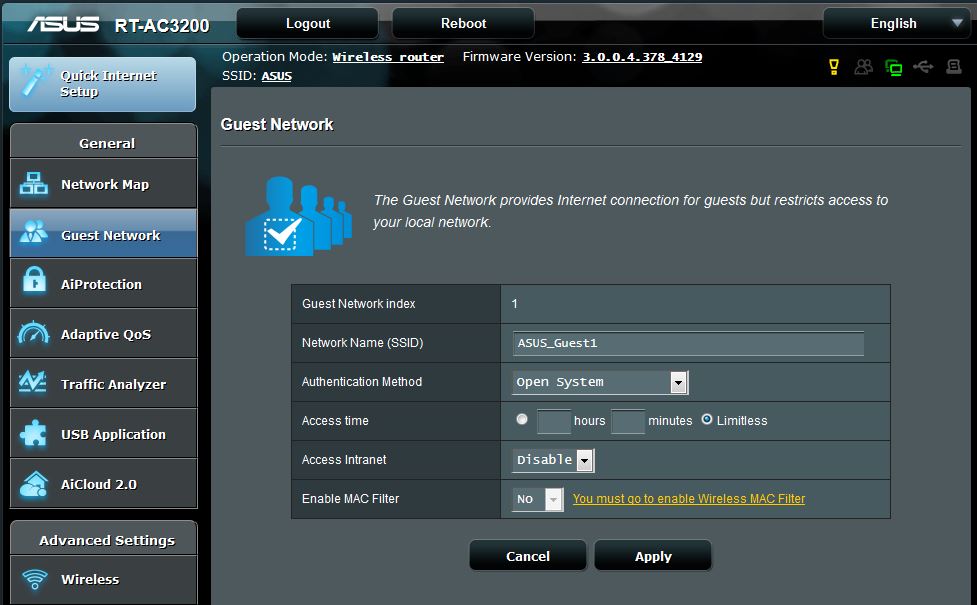Open the Access Intranet dropdown

click(553, 460)
